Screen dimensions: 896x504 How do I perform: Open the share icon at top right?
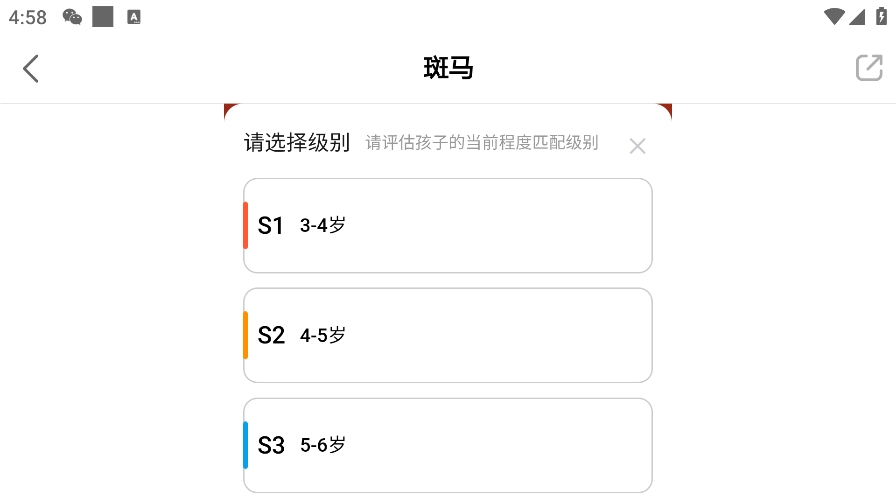click(869, 68)
